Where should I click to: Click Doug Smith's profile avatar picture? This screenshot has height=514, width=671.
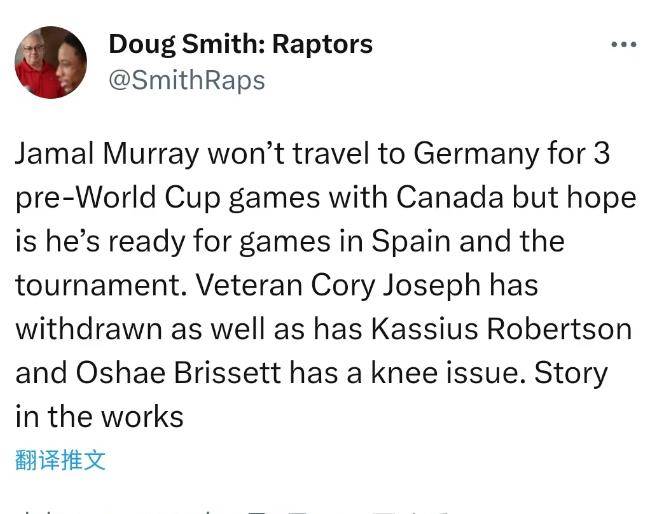pyautogui.click(x=50, y=63)
